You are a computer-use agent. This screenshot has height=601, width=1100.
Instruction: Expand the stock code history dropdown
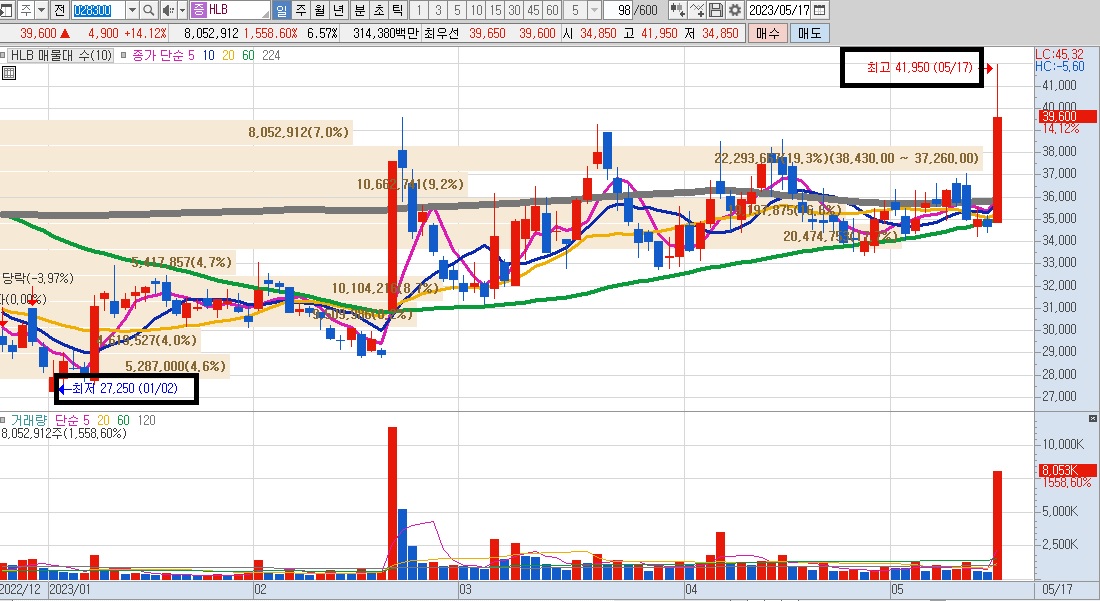132,10
